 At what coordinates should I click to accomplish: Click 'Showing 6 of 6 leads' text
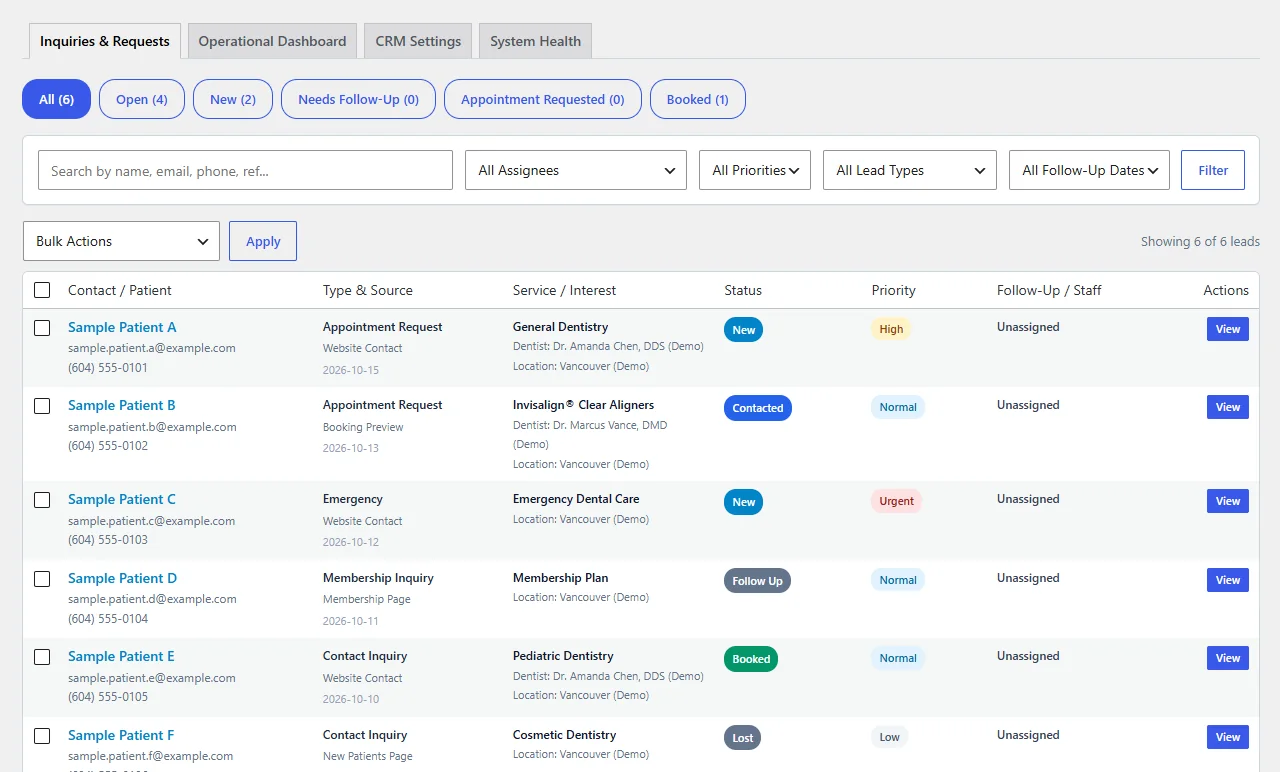pyautogui.click(x=1200, y=241)
